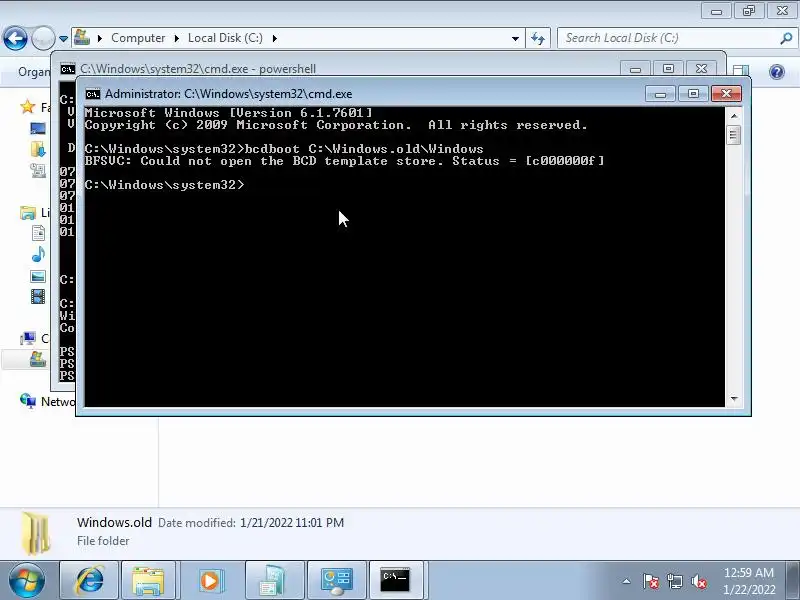The width and height of the screenshot is (800, 600).
Task: Open the recent pages dropdown arrow
Action: (x=63, y=39)
